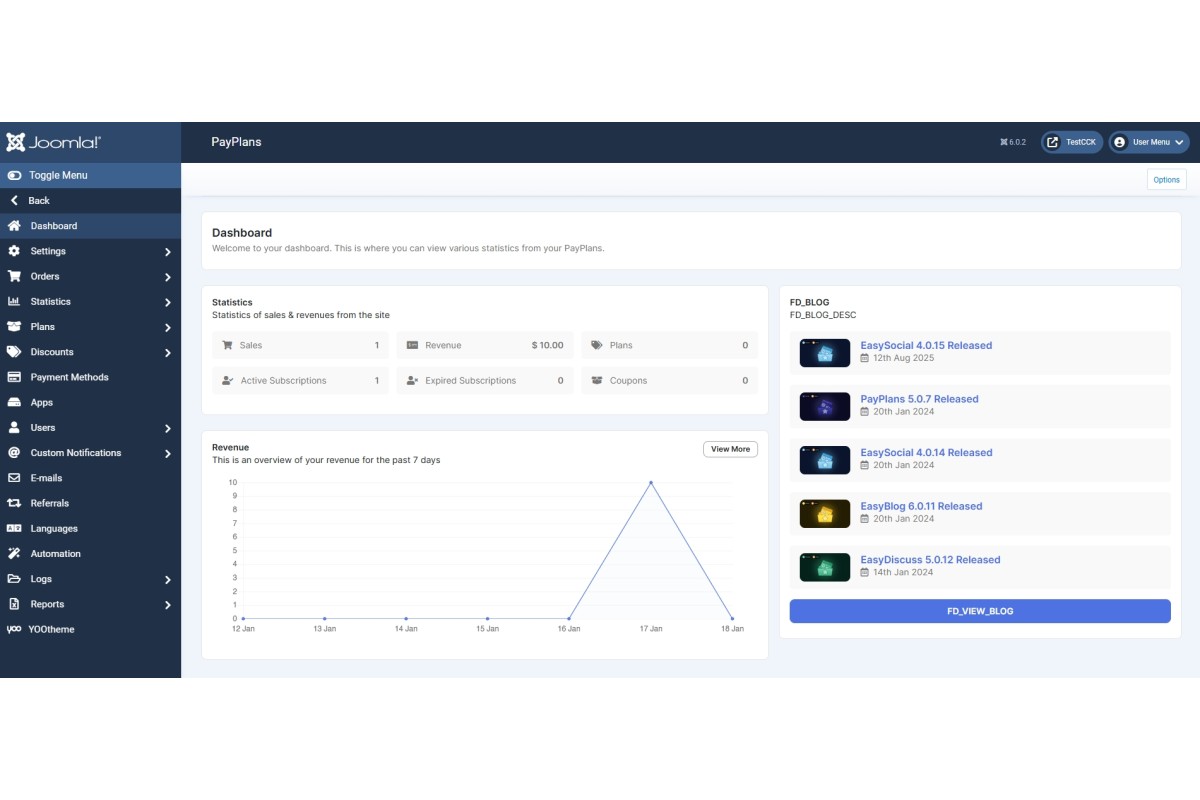Select Dashboard in the sidebar menu
Image resolution: width=1200 pixels, height=800 pixels.
tap(54, 226)
